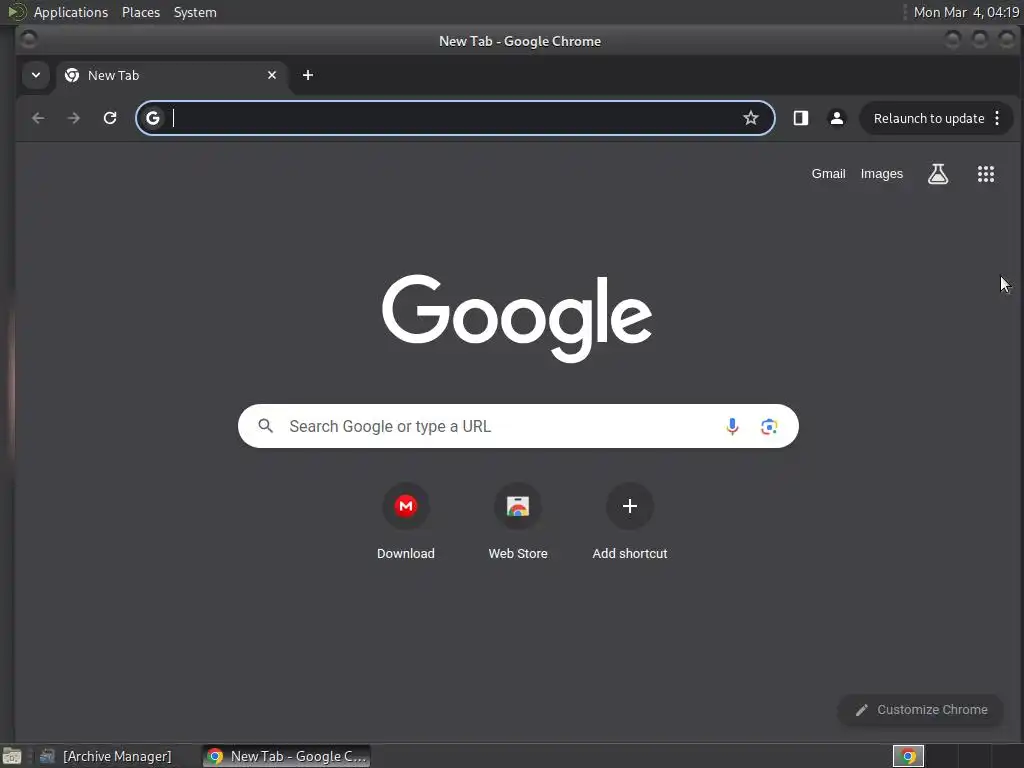
Task: Open the System menu
Action: [195, 12]
